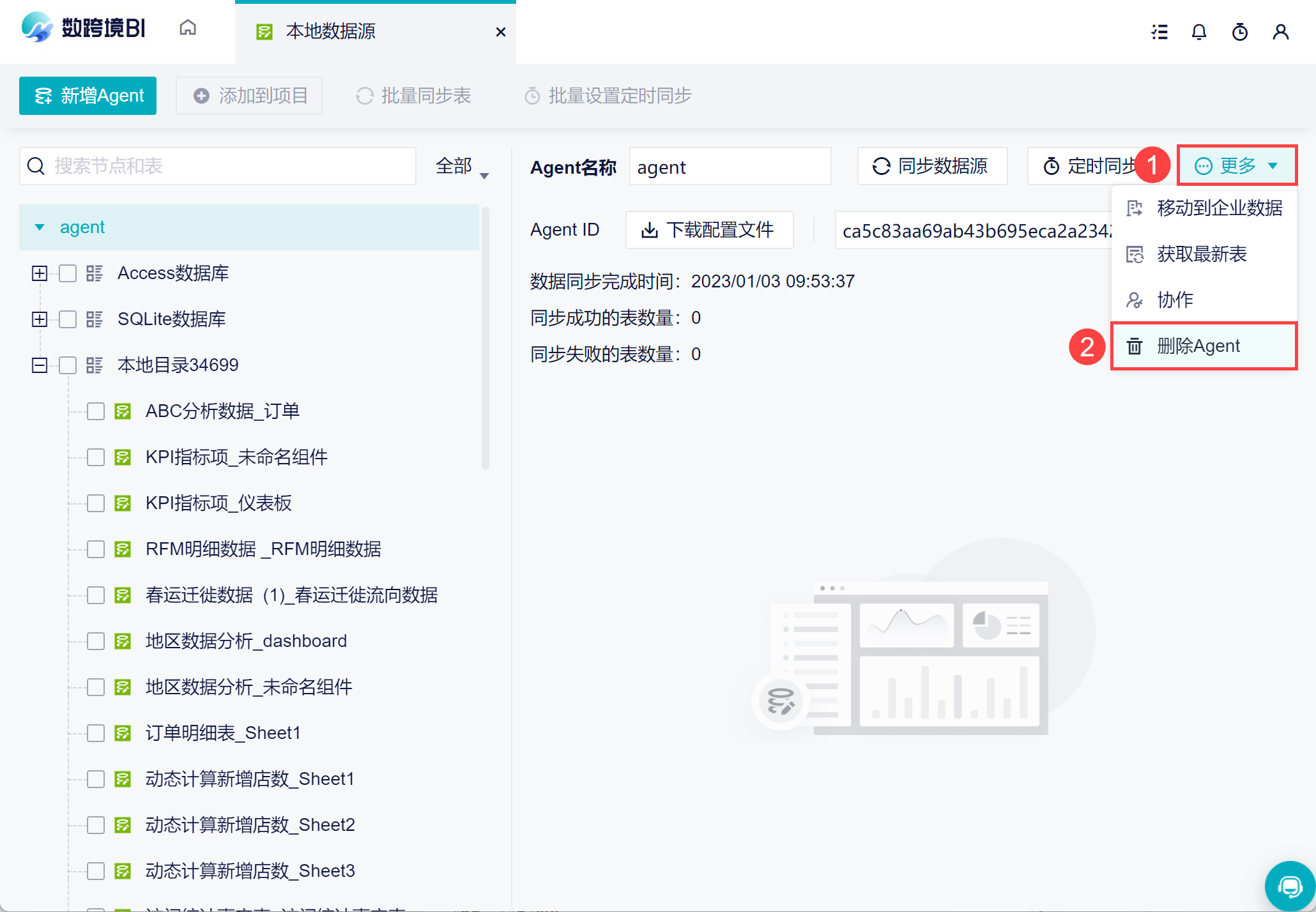Click the tree panel vertical scrollbar
Screen dimensions: 1316x912
coord(486,338)
